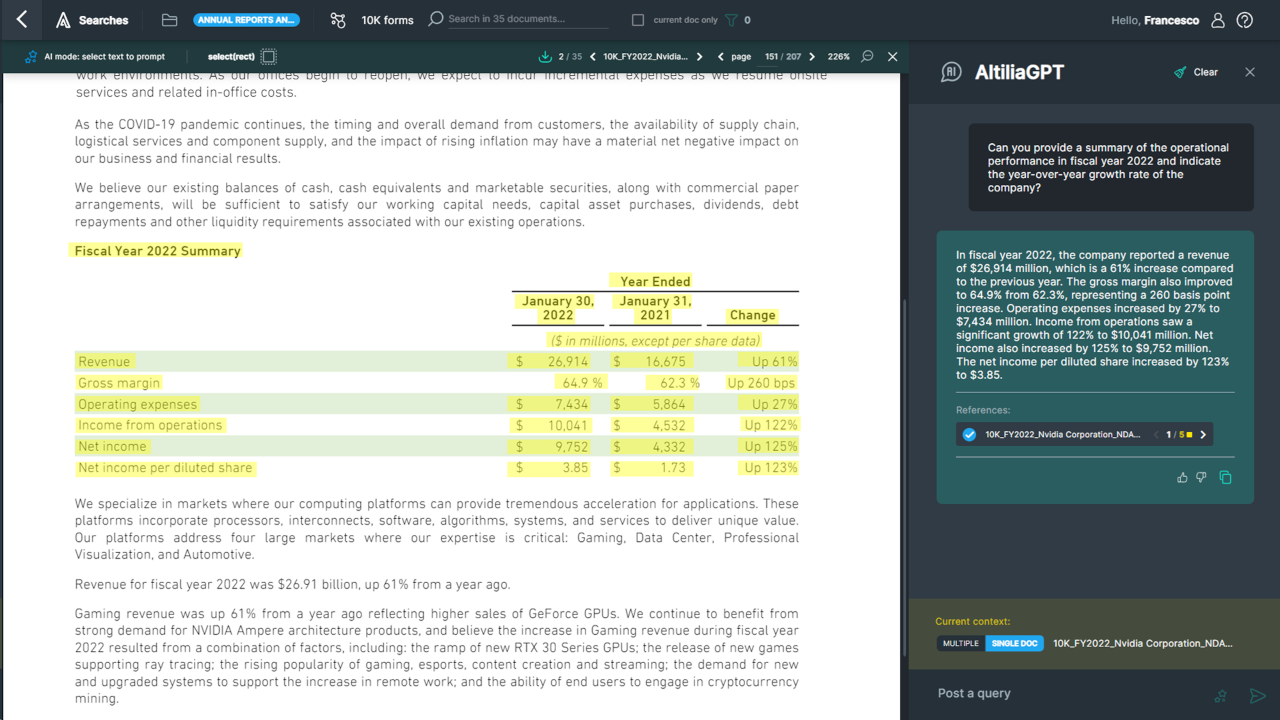The image size is (1280, 720).
Task: Click the Up 61% change cell
Action: click(775, 361)
